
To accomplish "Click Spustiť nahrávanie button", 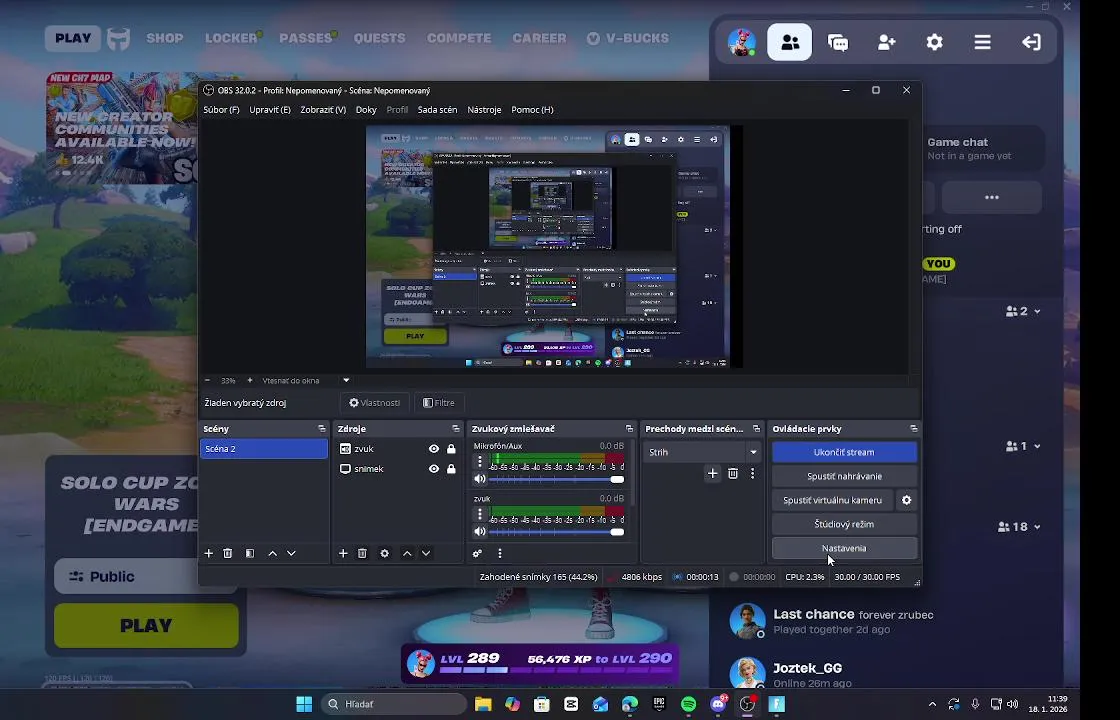I will coord(844,476).
